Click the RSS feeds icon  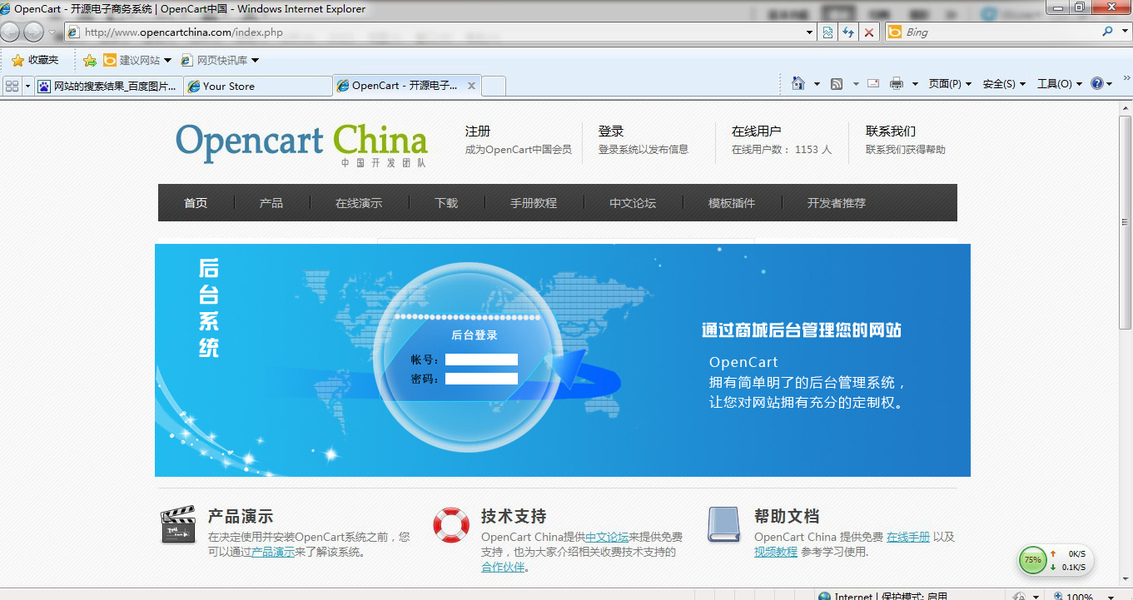pos(837,83)
